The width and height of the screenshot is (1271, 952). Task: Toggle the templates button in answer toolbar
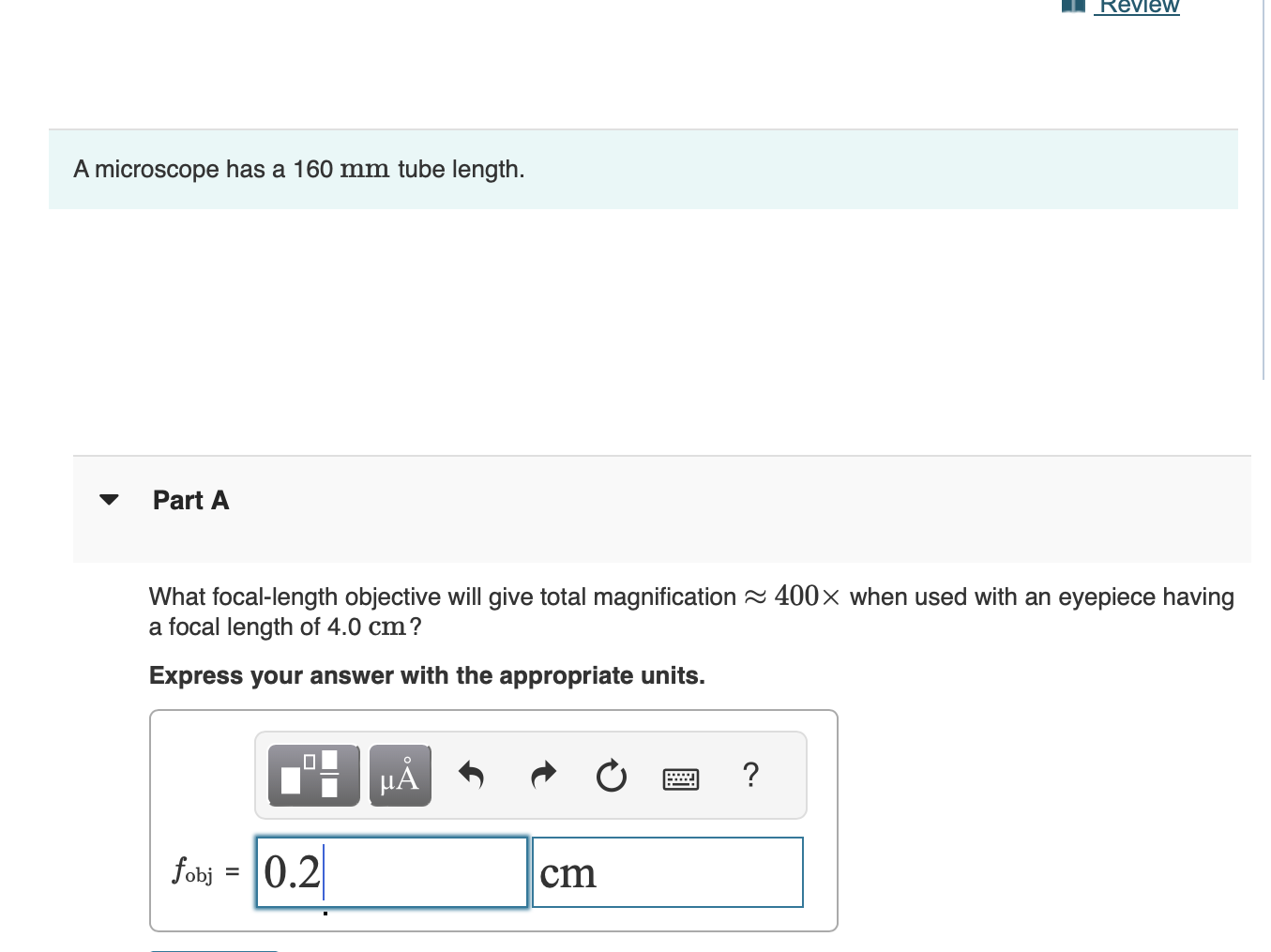click(x=313, y=775)
